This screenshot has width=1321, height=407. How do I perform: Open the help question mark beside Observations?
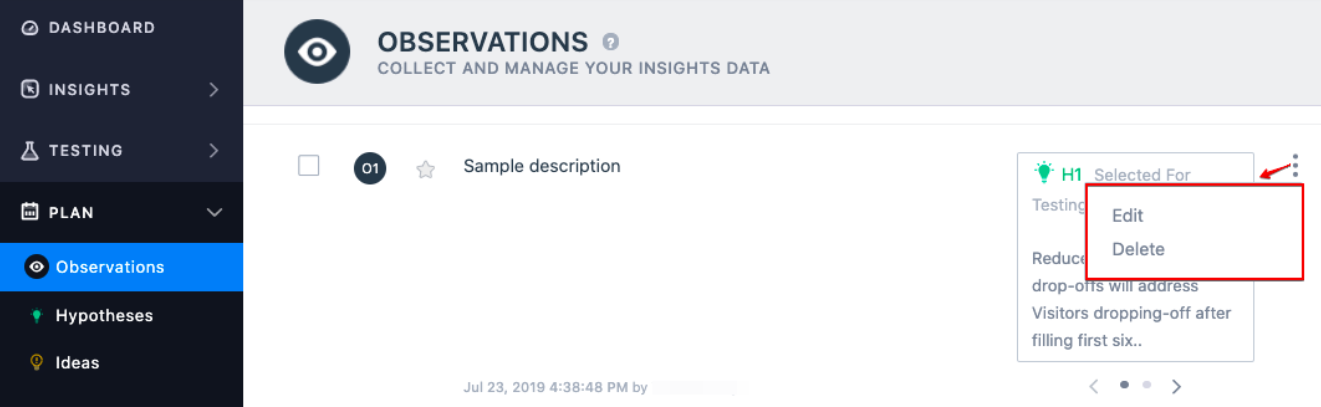click(610, 42)
